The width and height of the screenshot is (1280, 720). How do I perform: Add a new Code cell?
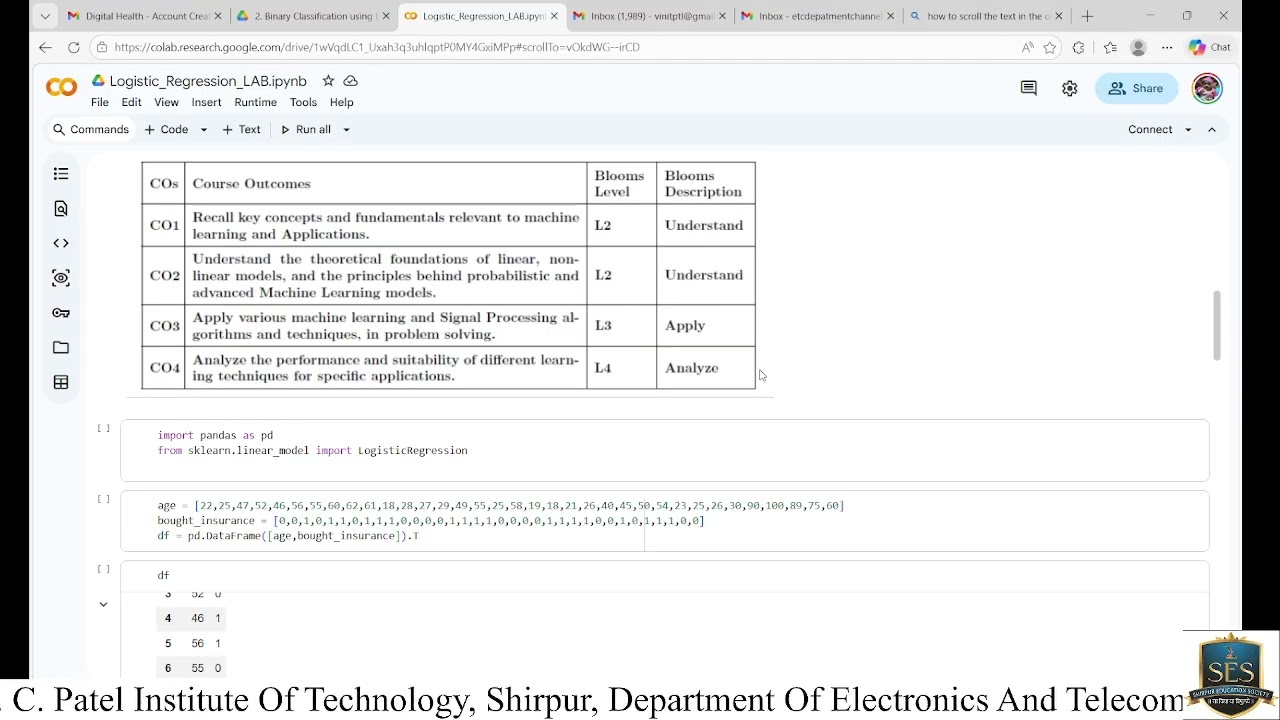click(x=166, y=129)
